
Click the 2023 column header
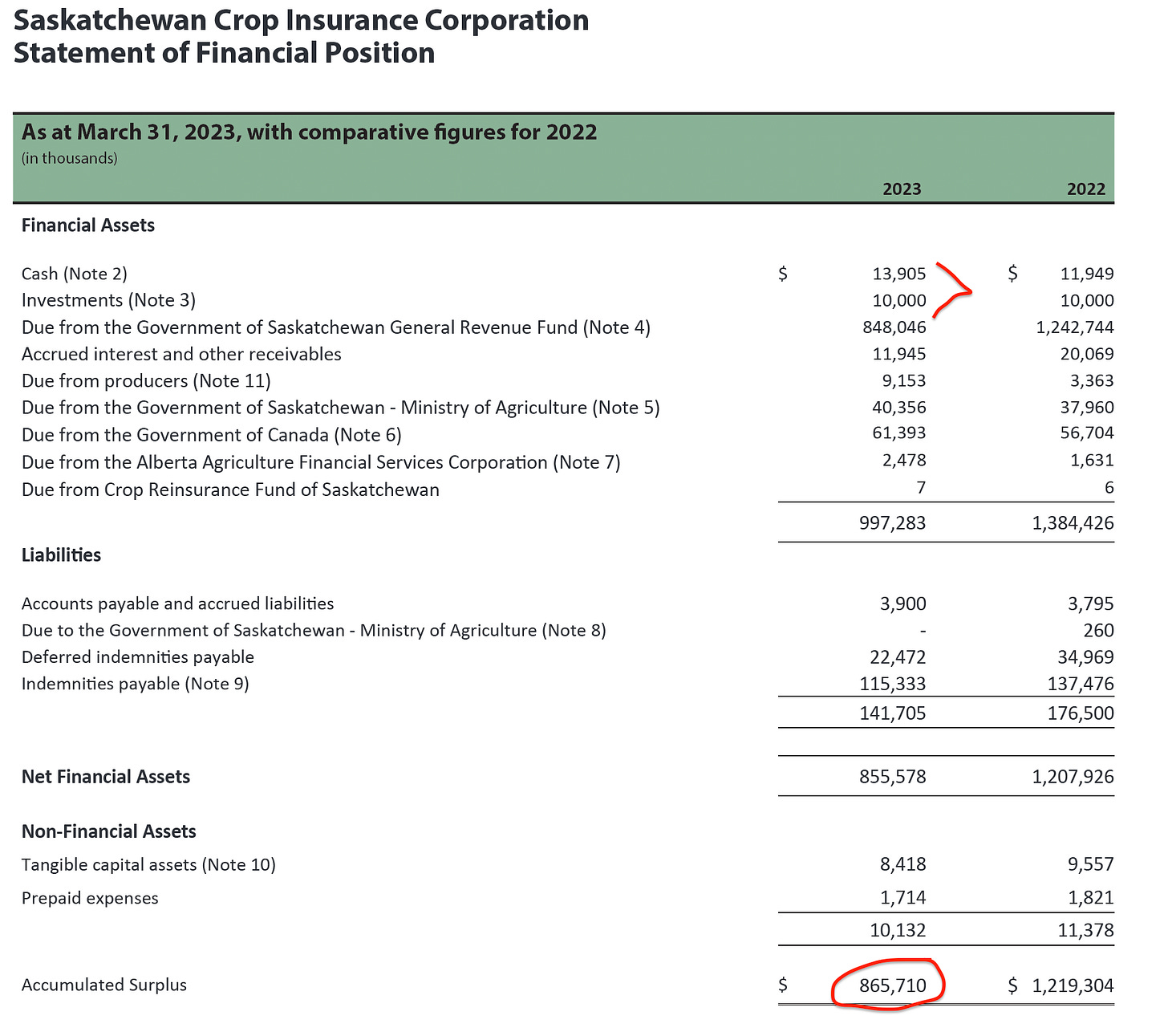tap(902, 189)
